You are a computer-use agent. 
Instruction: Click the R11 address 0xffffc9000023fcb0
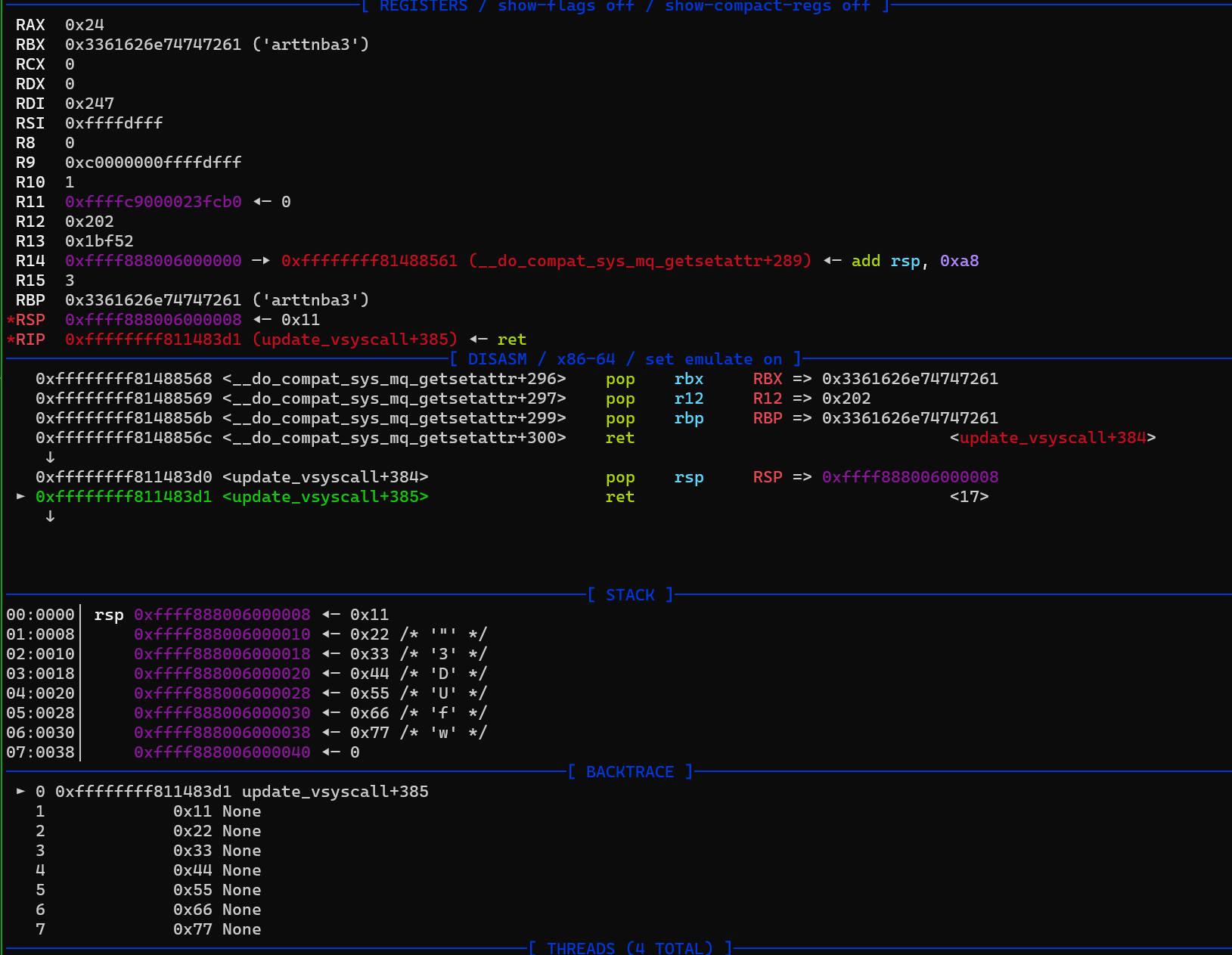[153, 202]
